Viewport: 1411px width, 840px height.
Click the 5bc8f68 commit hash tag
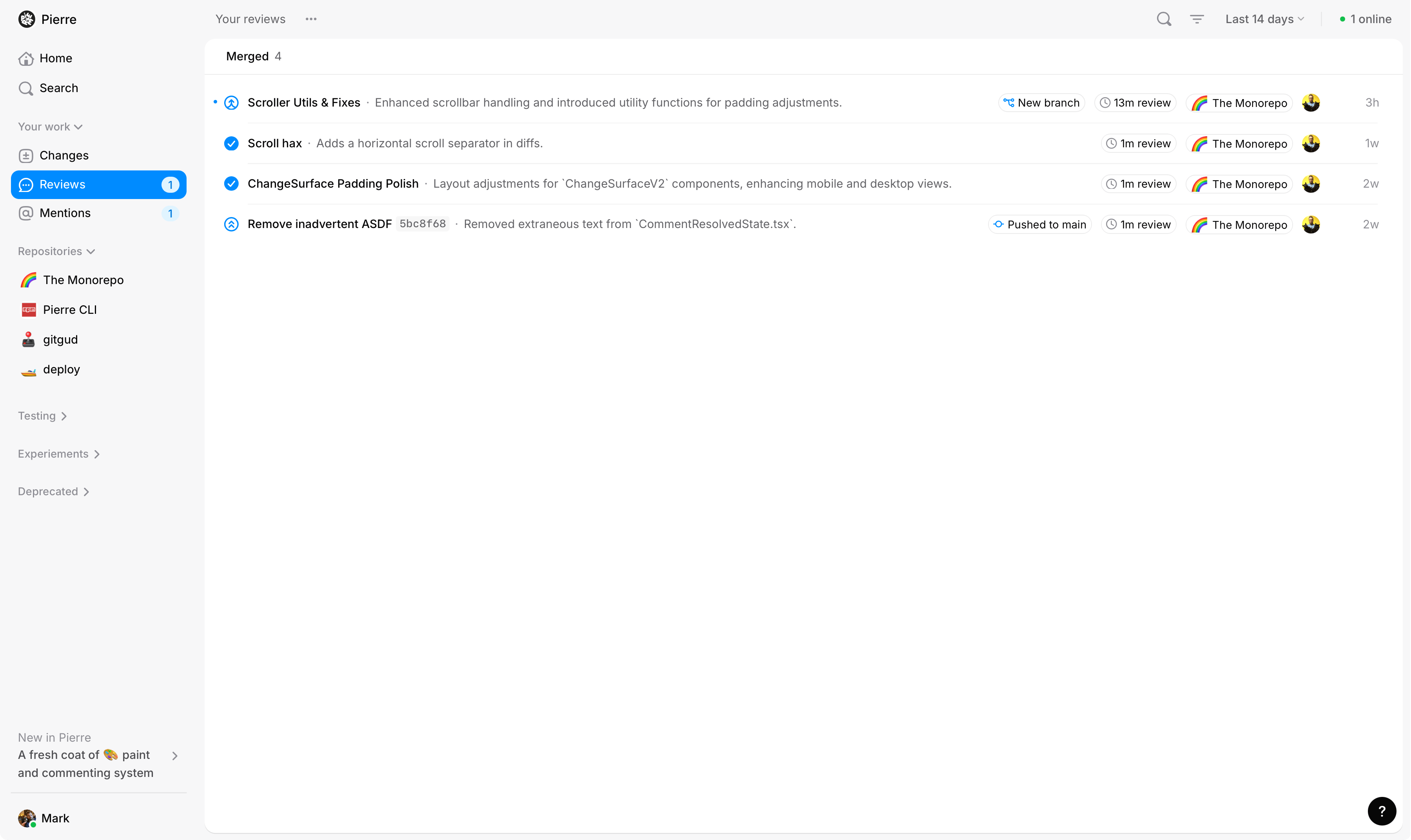[423, 224]
